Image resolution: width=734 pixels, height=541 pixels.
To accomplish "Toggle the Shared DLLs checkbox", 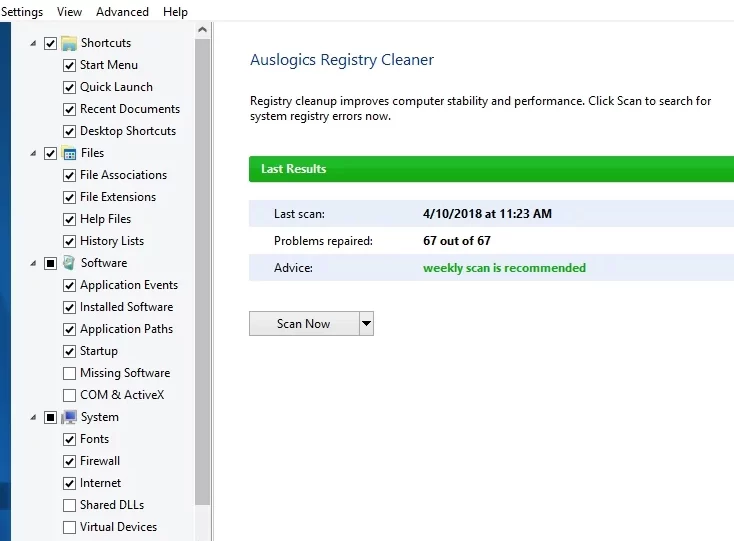I will click(69, 505).
